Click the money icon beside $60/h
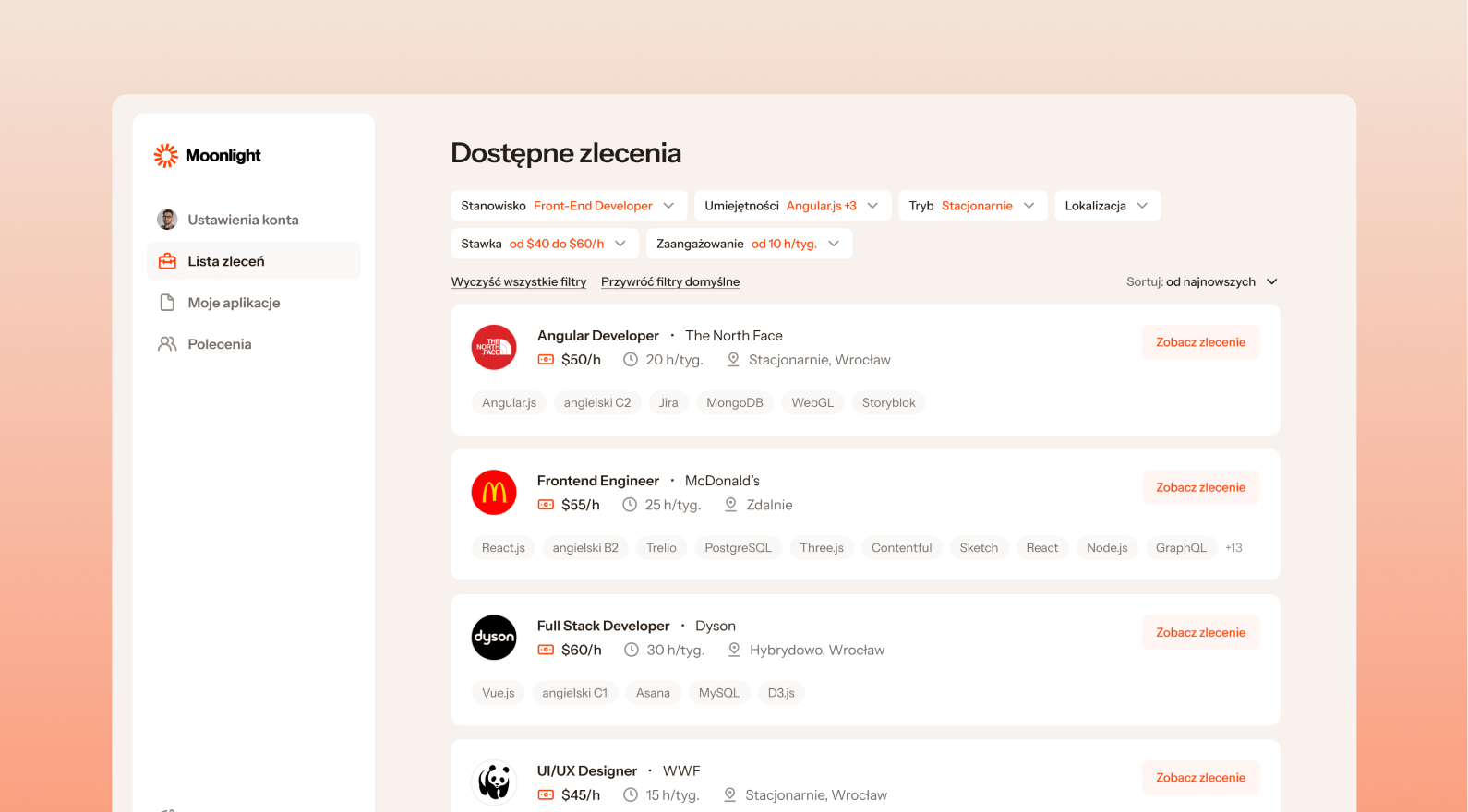The image size is (1468, 812). [x=546, y=650]
